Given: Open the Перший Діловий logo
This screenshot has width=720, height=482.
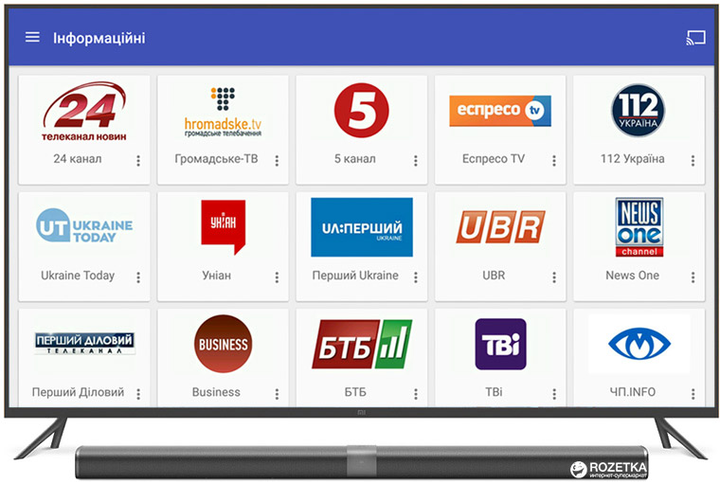Looking at the screenshot, I should pyautogui.click(x=84, y=343).
